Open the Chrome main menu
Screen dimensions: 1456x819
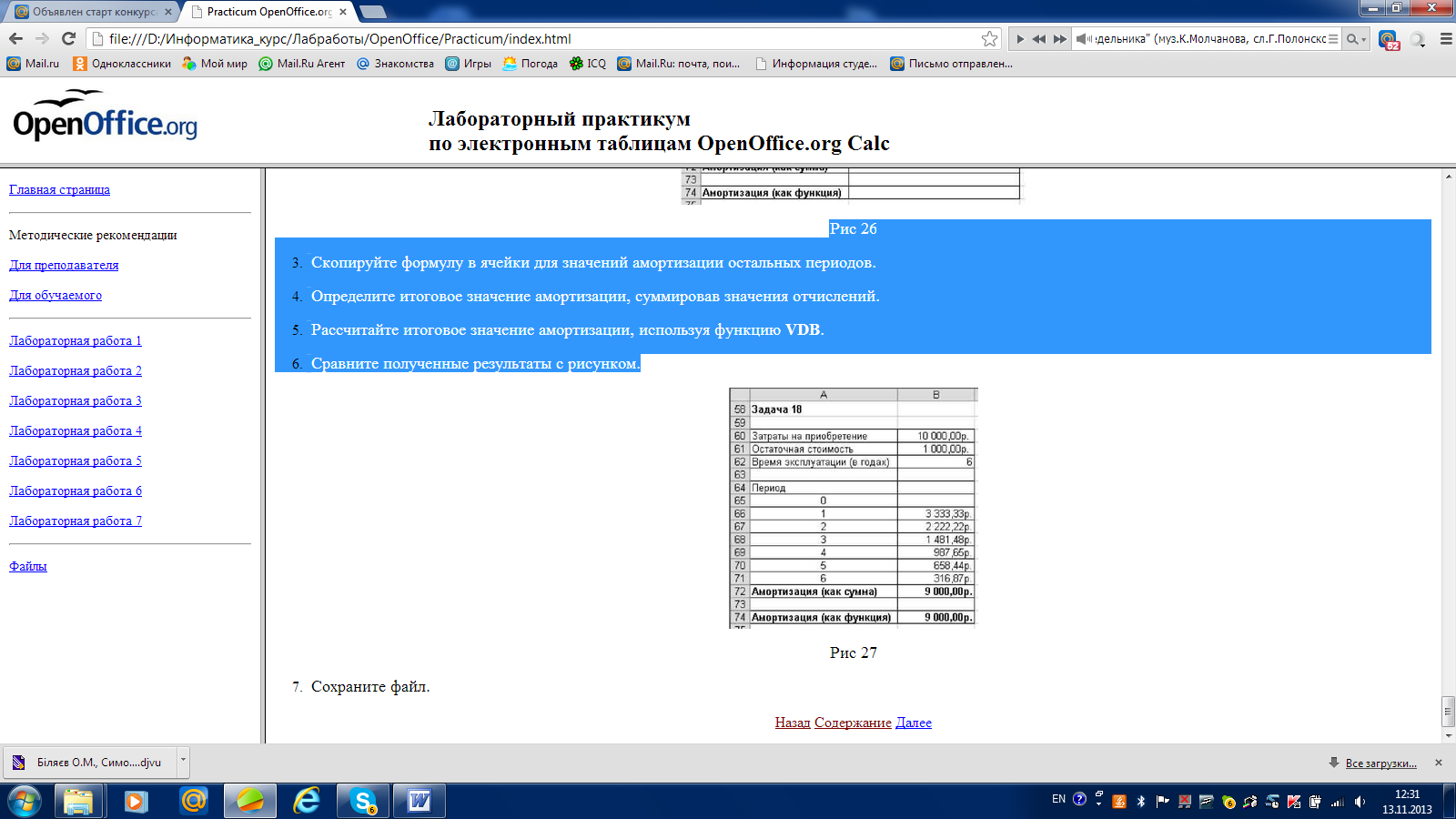tap(1445, 39)
